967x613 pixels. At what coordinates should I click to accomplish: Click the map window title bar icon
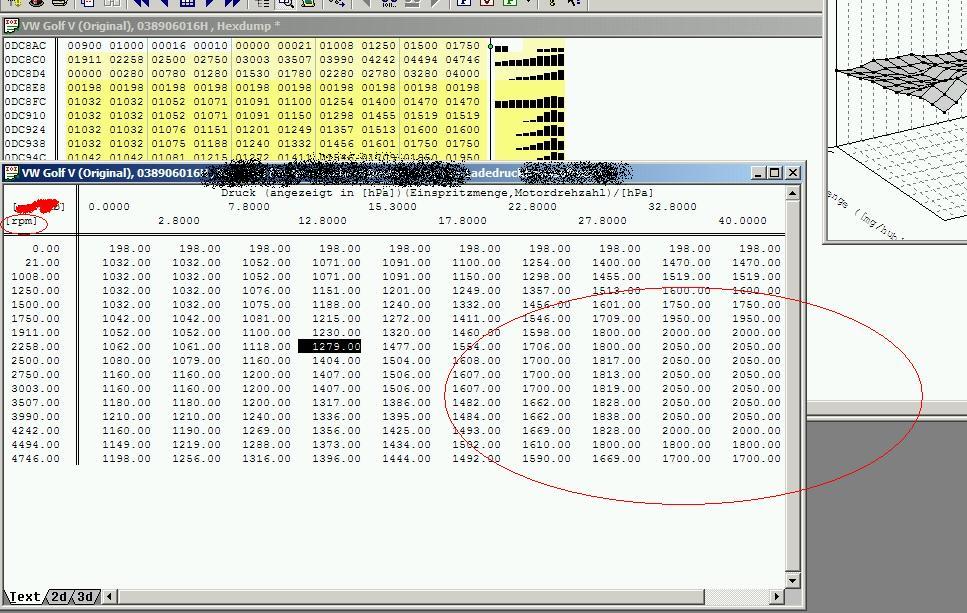[11, 173]
